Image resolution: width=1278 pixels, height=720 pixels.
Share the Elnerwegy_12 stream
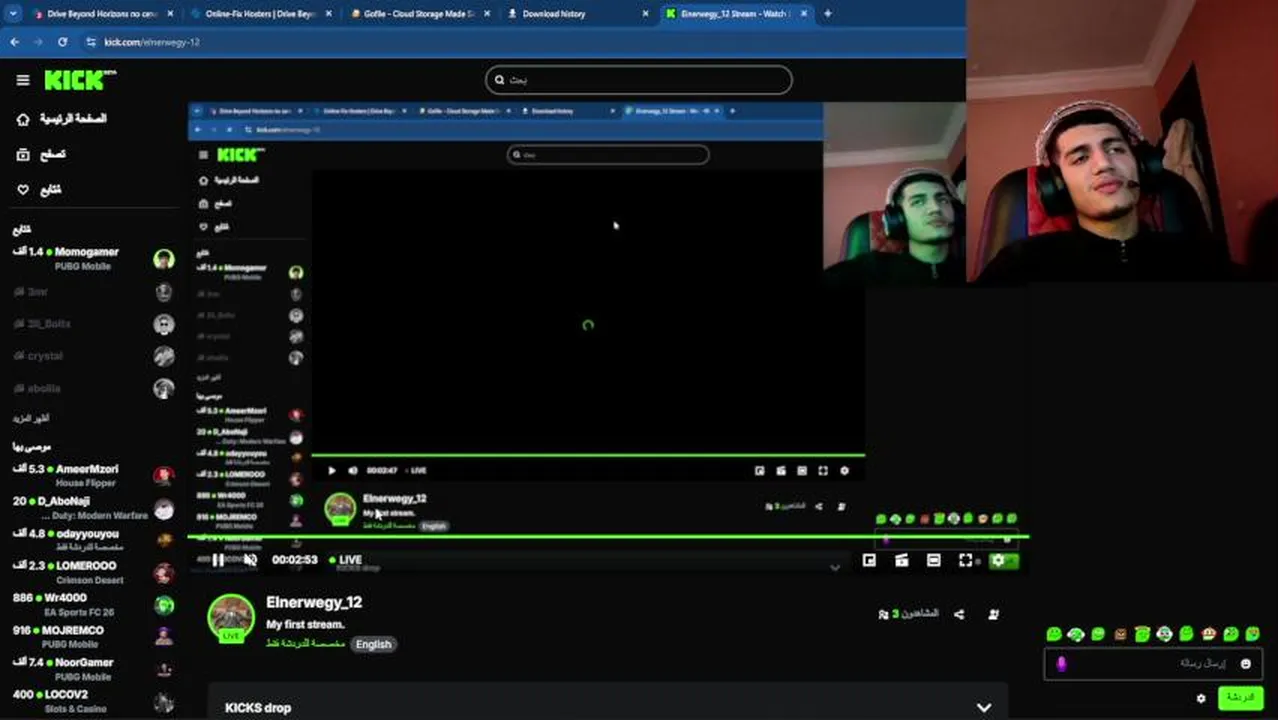click(959, 614)
